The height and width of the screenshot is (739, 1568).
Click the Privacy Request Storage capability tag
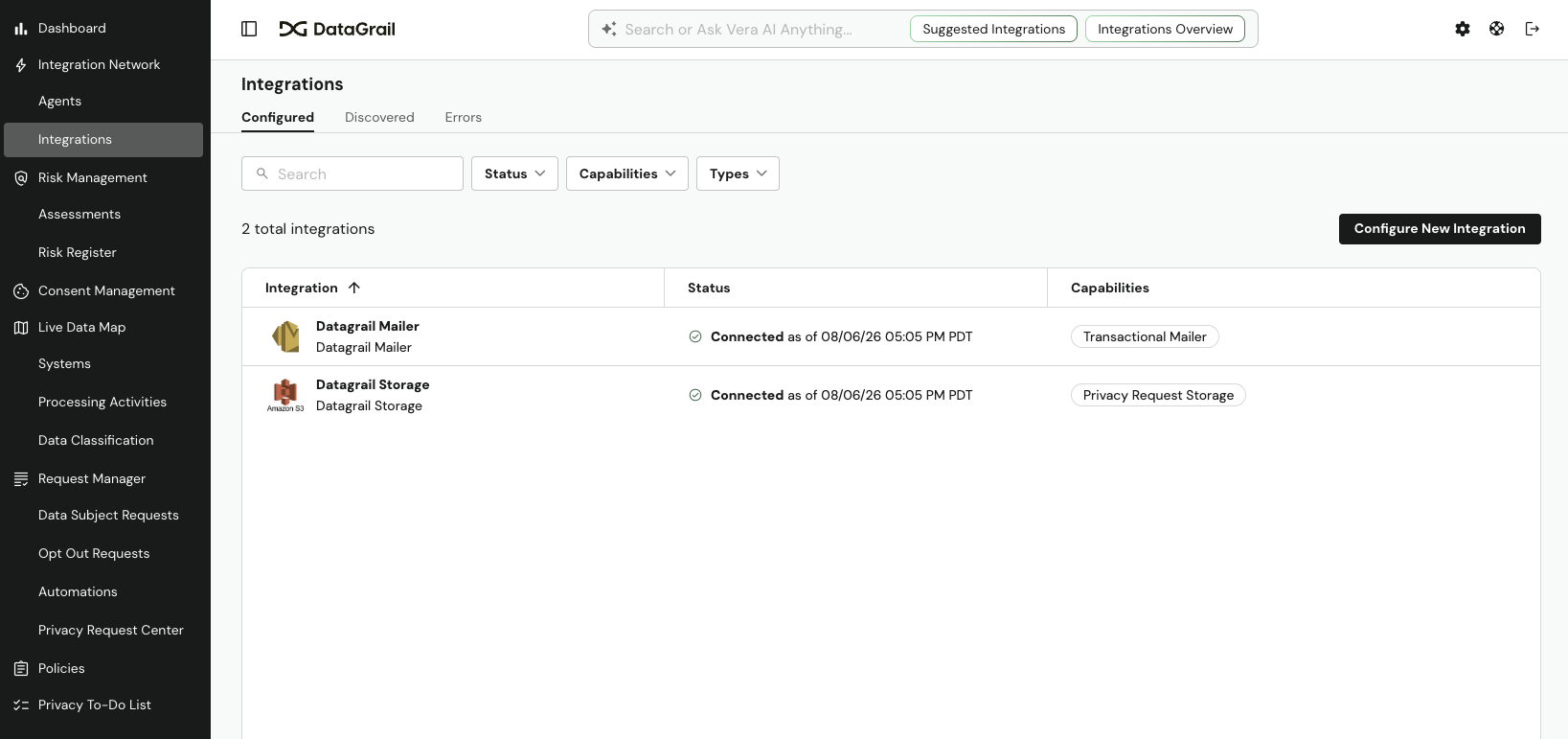(x=1158, y=395)
